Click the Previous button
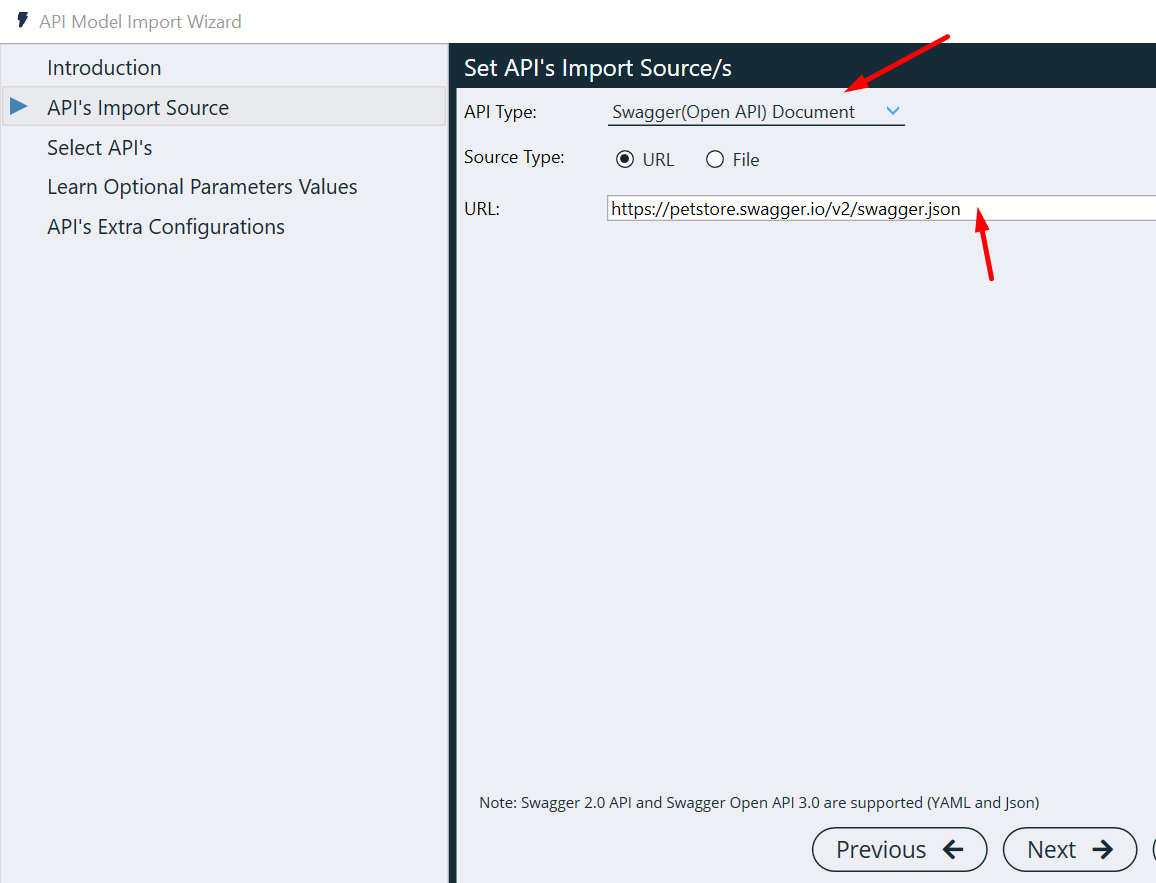 point(899,849)
